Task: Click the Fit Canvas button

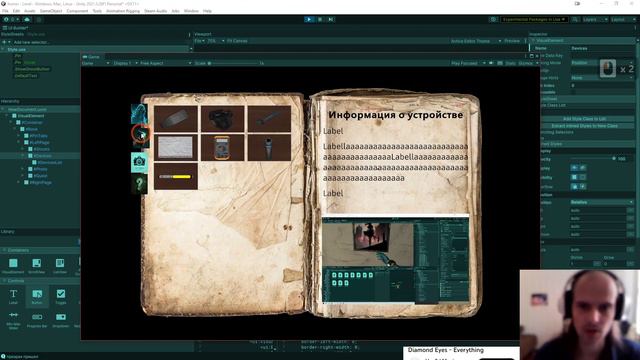Action: [237, 41]
